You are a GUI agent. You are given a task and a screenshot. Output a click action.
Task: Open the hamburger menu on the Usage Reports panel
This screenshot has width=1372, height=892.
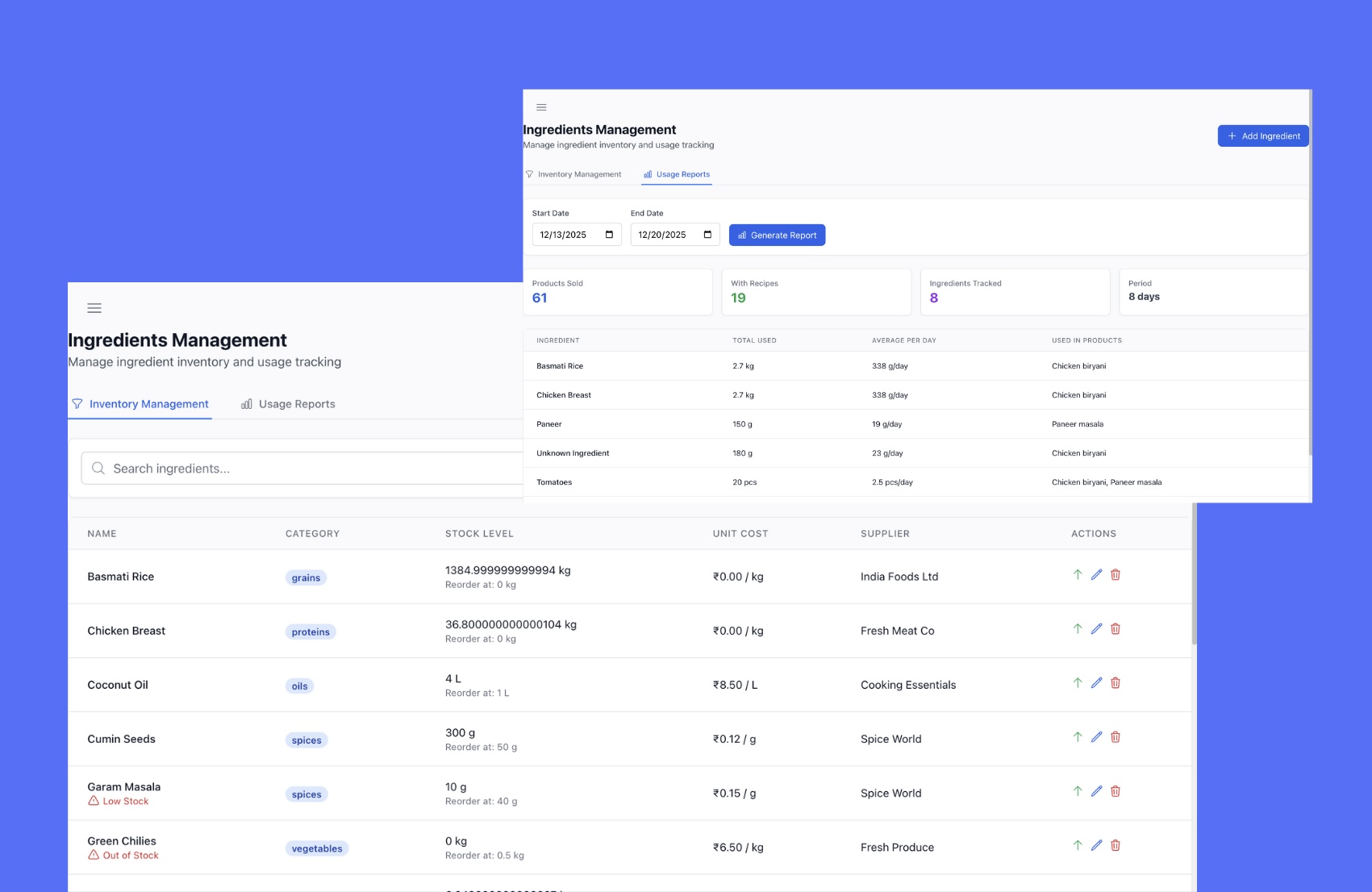(541, 106)
